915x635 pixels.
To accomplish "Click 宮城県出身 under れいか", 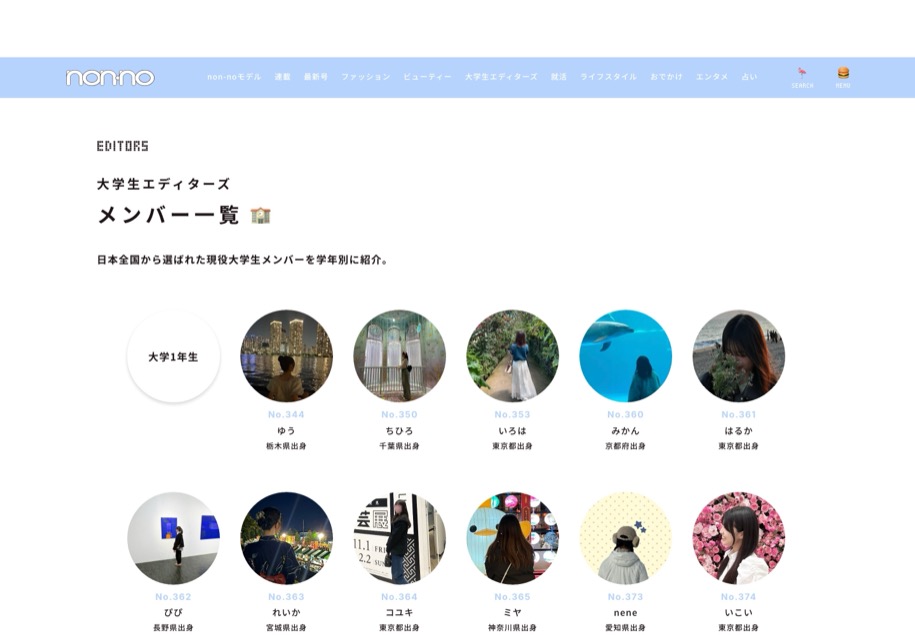I will [286, 628].
